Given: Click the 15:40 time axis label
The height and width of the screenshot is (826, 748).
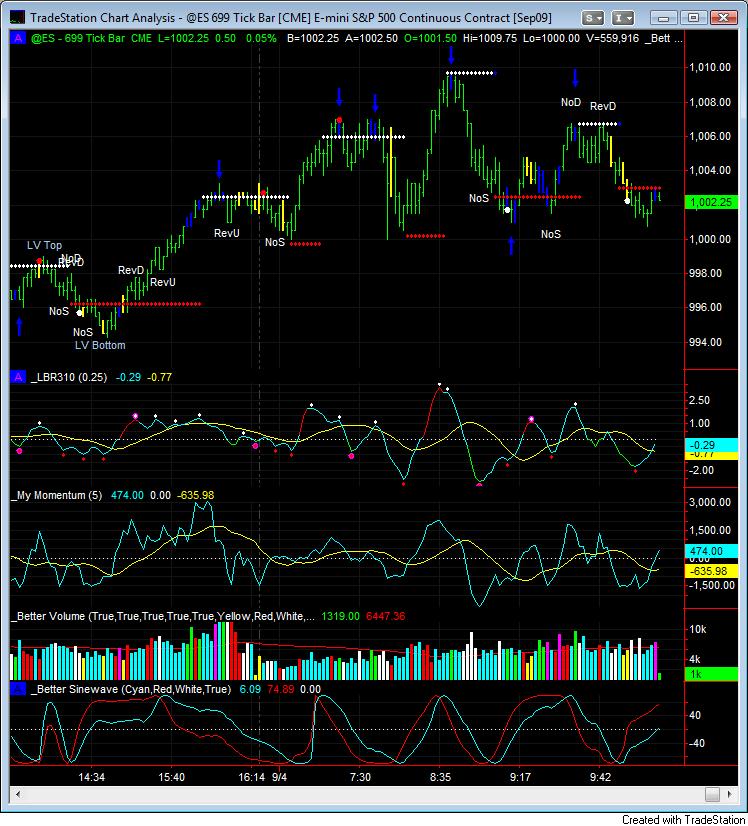Looking at the screenshot, I should click(x=171, y=777).
